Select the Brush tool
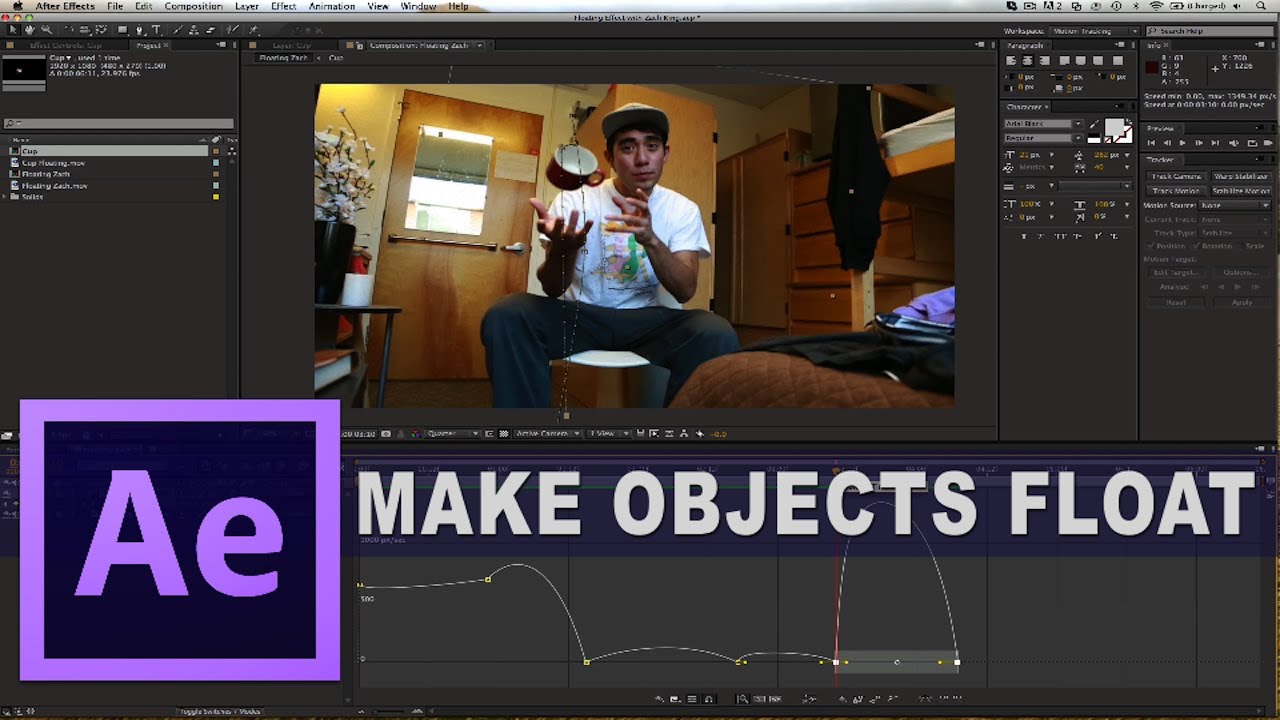 pyautogui.click(x=178, y=30)
